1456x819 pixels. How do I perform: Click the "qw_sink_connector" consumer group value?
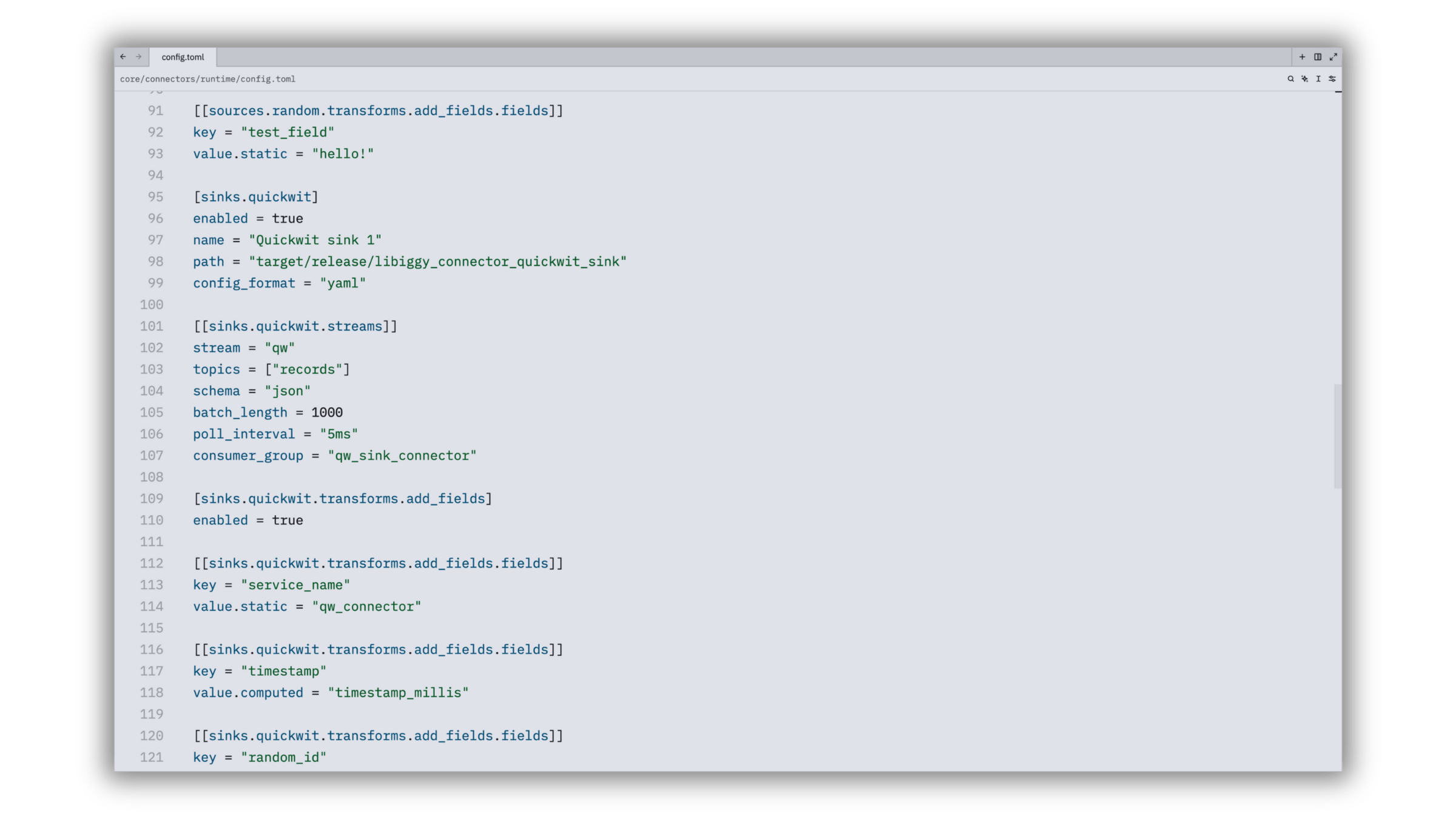coord(402,456)
